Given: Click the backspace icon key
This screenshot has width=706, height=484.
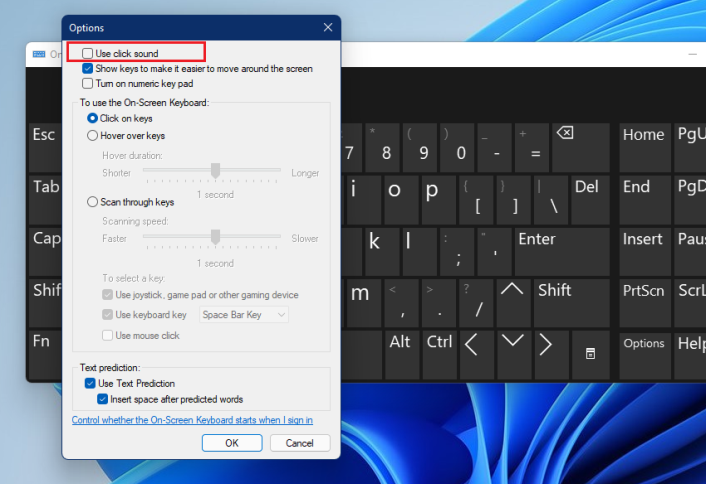Looking at the screenshot, I should click(x=581, y=147).
